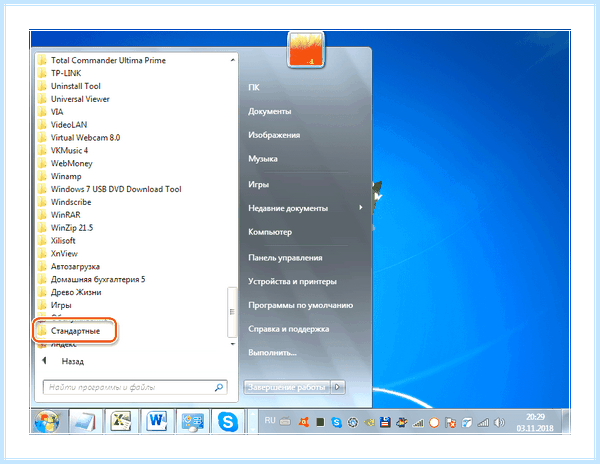Expand the shutdown options arrow

[x=338, y=387]
